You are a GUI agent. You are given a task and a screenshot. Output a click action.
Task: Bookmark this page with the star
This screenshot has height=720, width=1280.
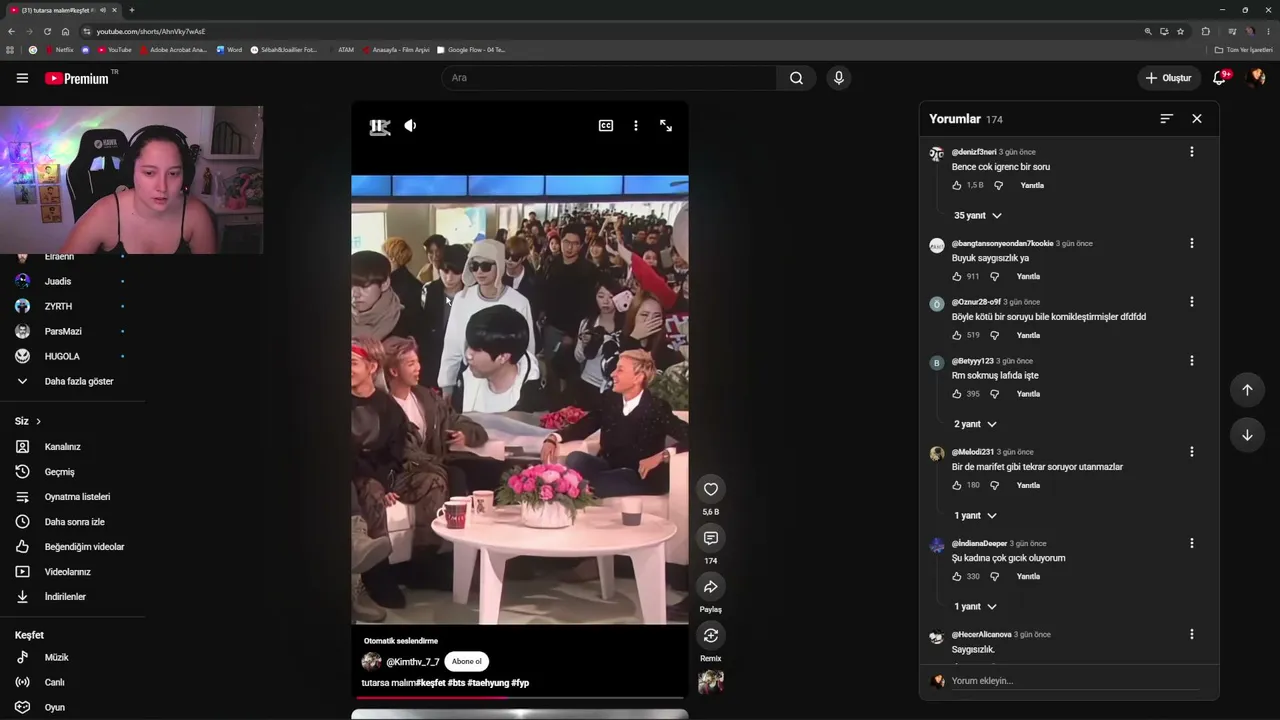pos(1180,31)
